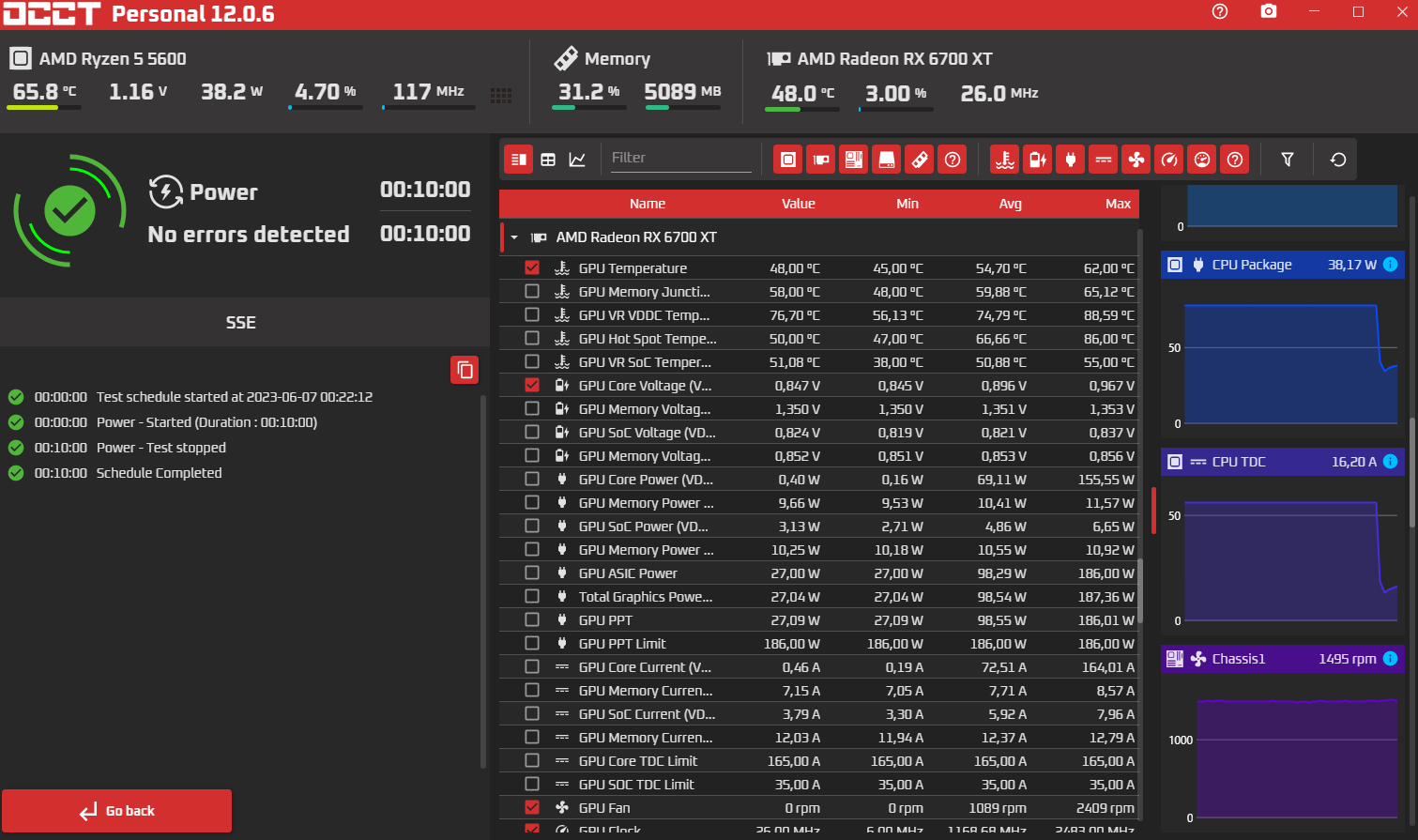
Task: Take a screenshot with the camera icon
Action: click(1269, 11)
